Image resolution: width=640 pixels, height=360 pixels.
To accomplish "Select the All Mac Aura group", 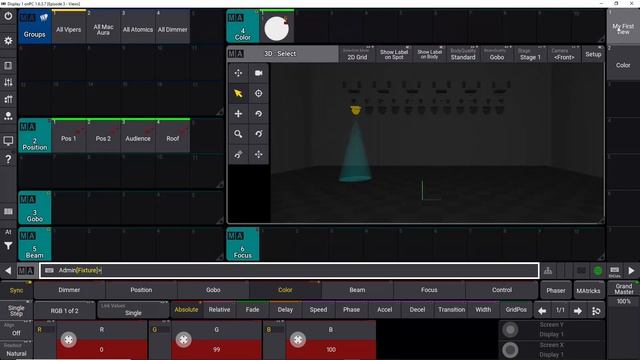I will pyautogui.click(x=103, y=27).
